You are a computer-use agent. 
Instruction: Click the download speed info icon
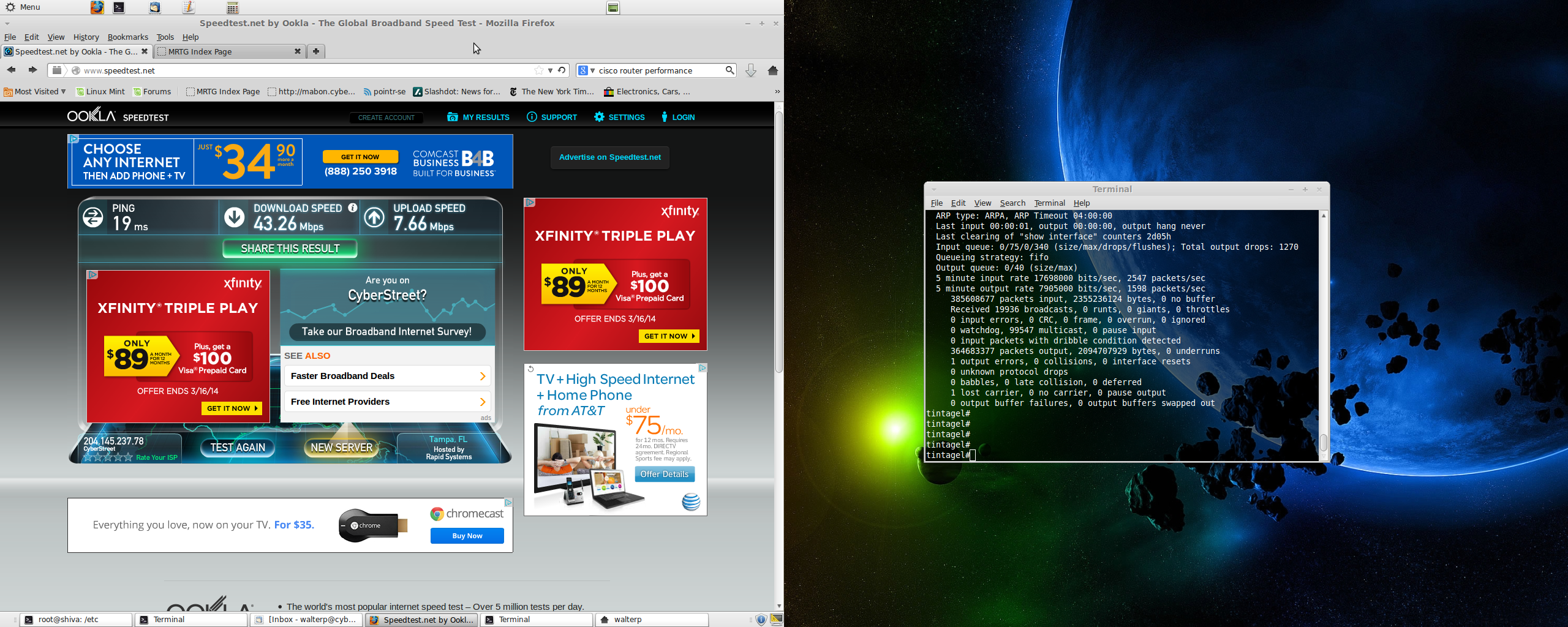click(353, 208)
